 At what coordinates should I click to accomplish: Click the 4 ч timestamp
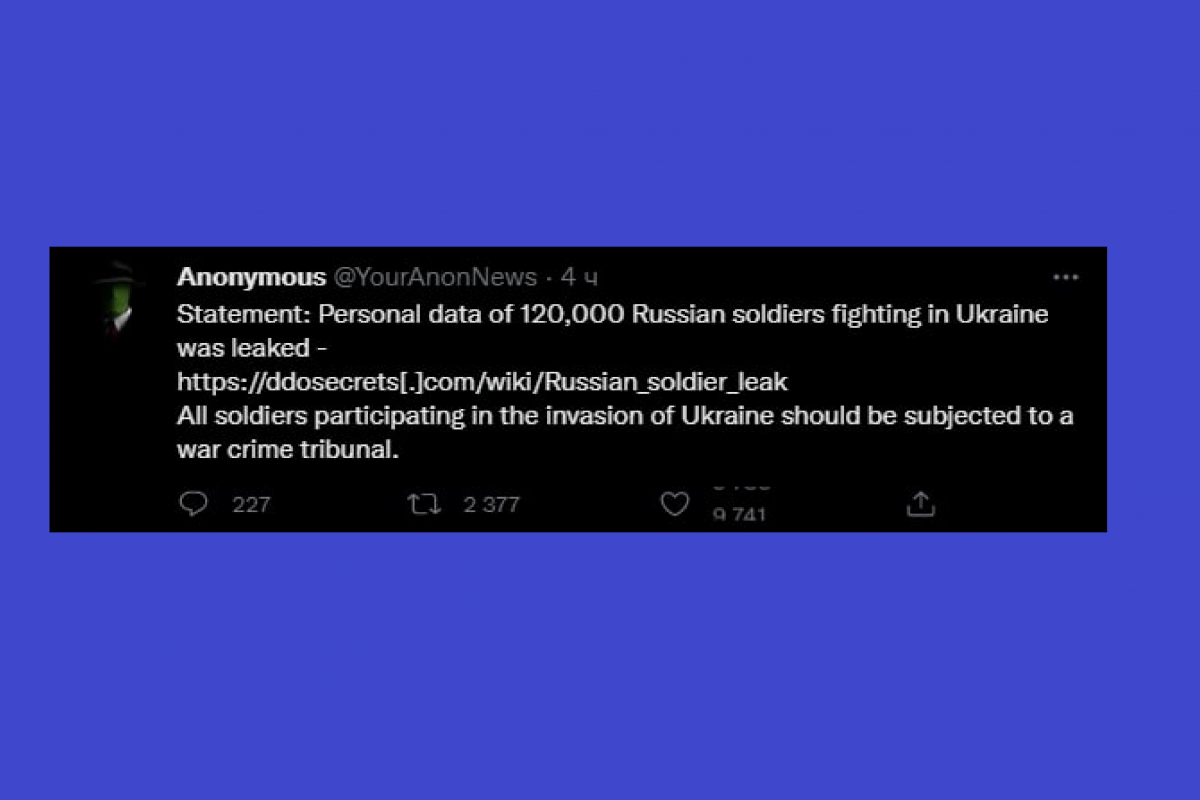pos(579,277)
